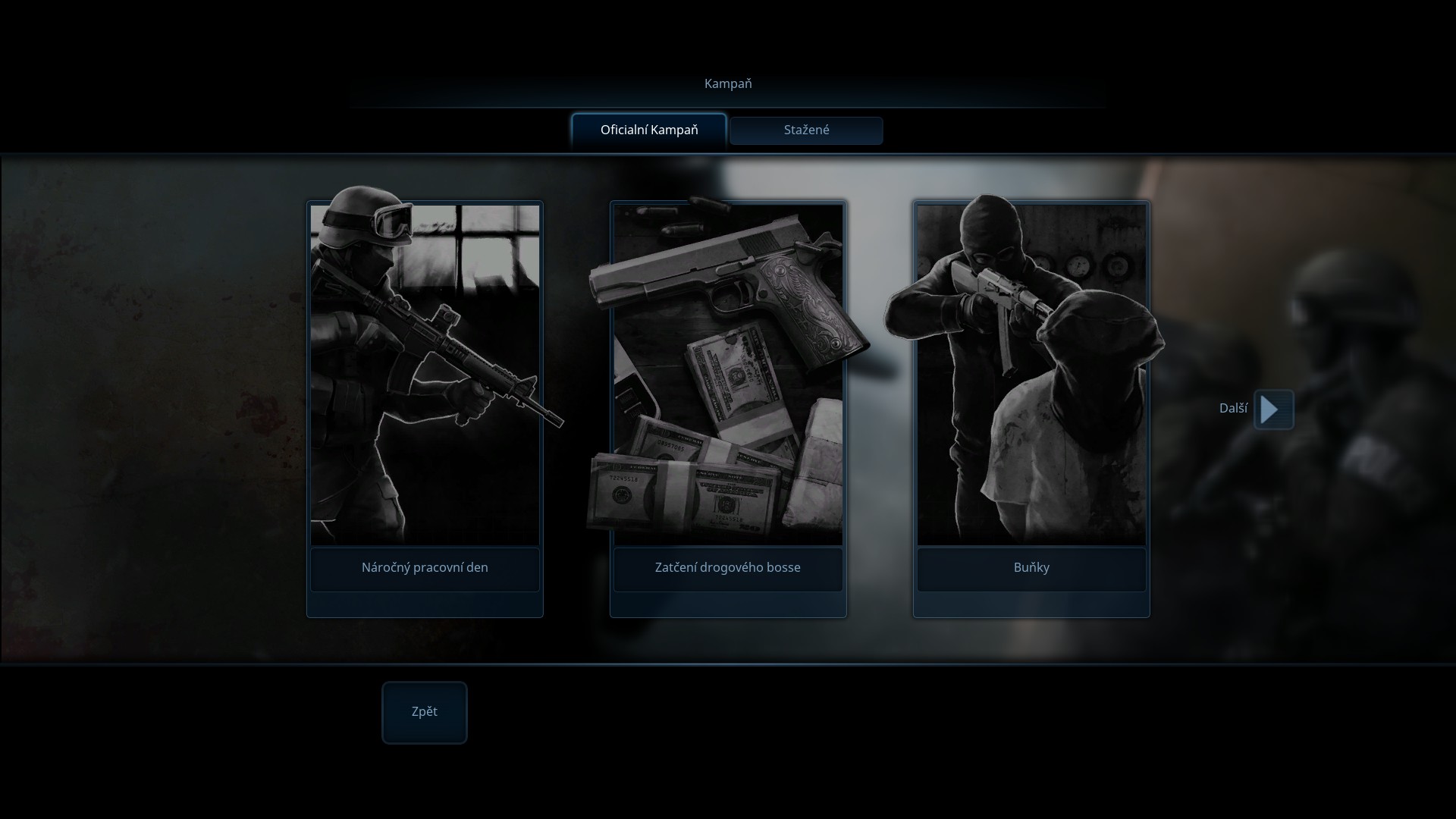Click the progress strip under Zatčení drogového bosse

728,604
